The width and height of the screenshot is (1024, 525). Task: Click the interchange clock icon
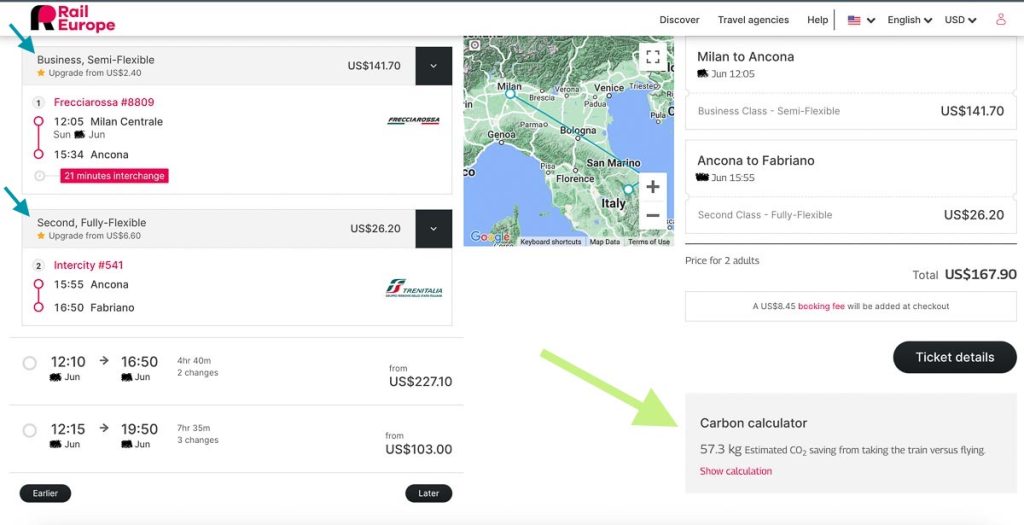40,176
